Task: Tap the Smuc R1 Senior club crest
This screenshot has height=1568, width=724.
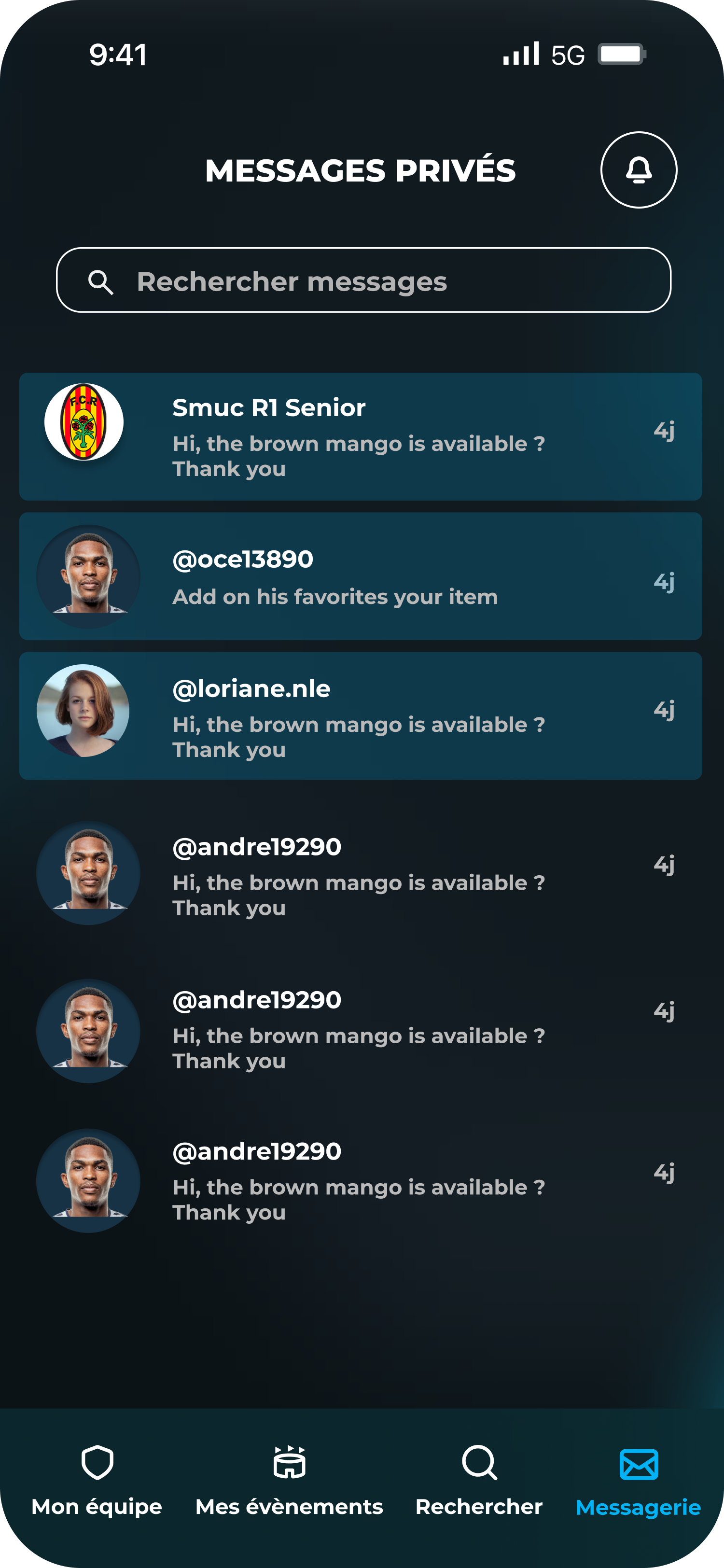Action: (84, 422)
